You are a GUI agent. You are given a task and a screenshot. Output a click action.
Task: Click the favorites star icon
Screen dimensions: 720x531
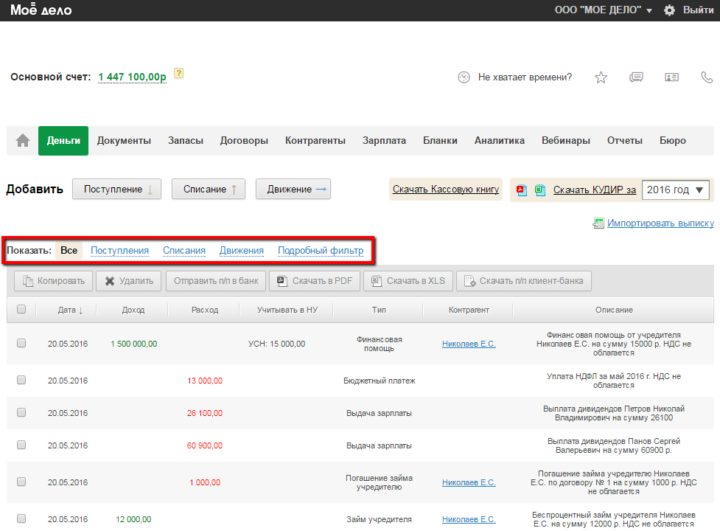click(601, 77)
